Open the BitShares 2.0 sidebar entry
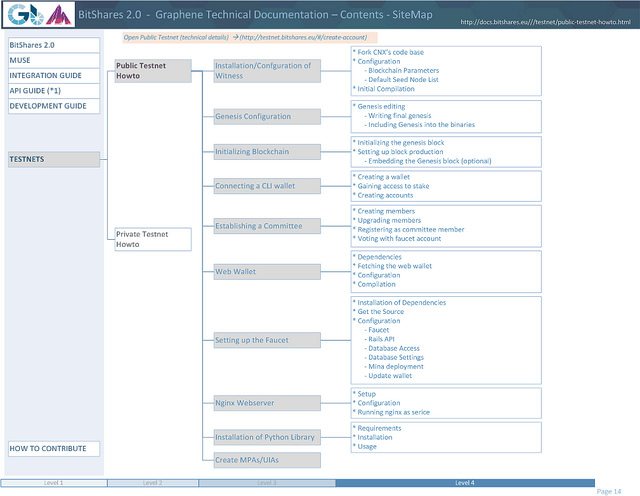Viewport: 640px width, 496px height. coord(53,45)
